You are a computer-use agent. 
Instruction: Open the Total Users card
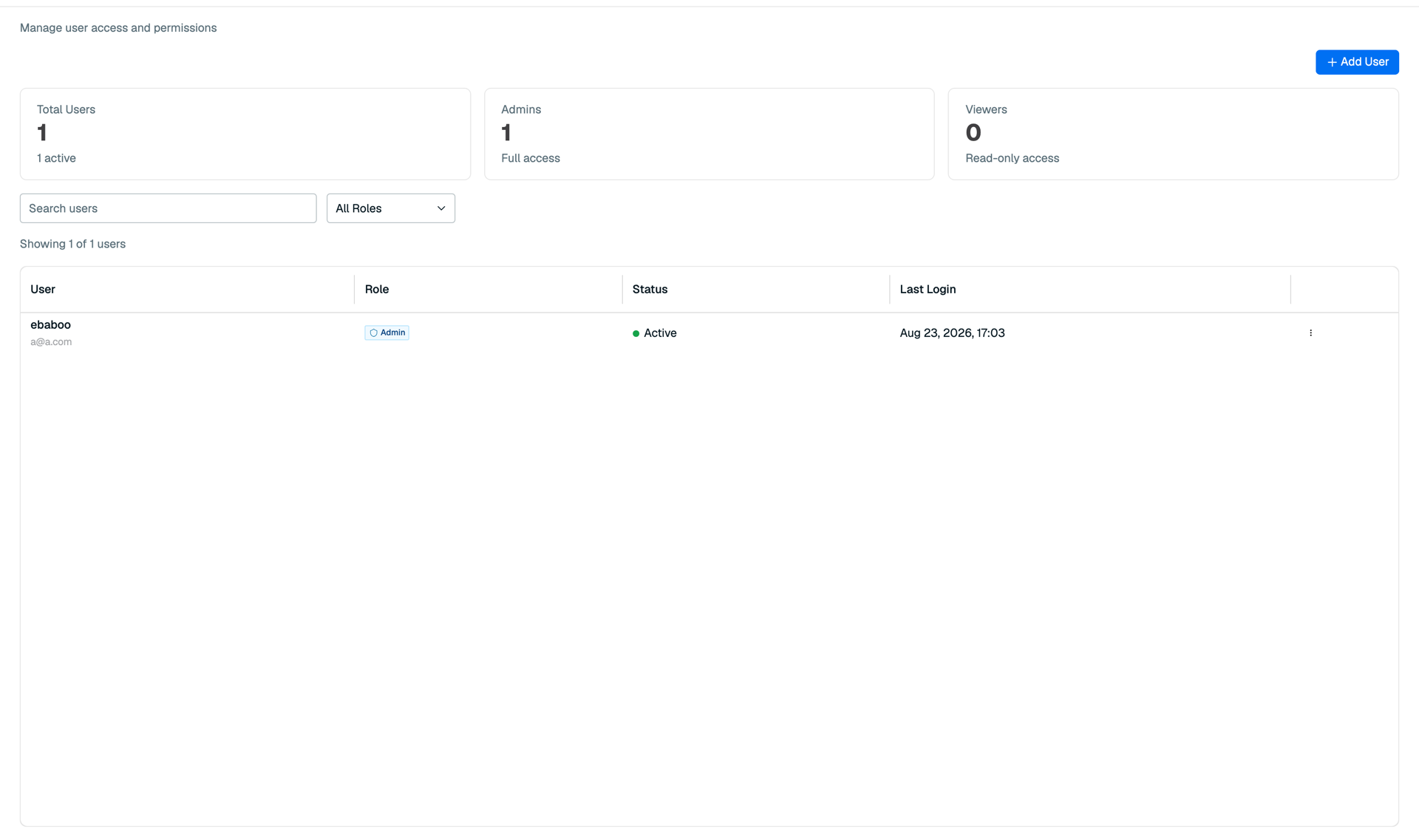point(245,134)
